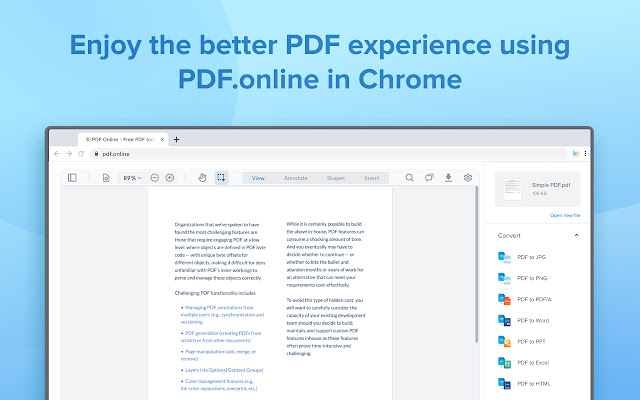Select the PDF Online browser tab
The image size is (640, 400).
pos(123,140)
